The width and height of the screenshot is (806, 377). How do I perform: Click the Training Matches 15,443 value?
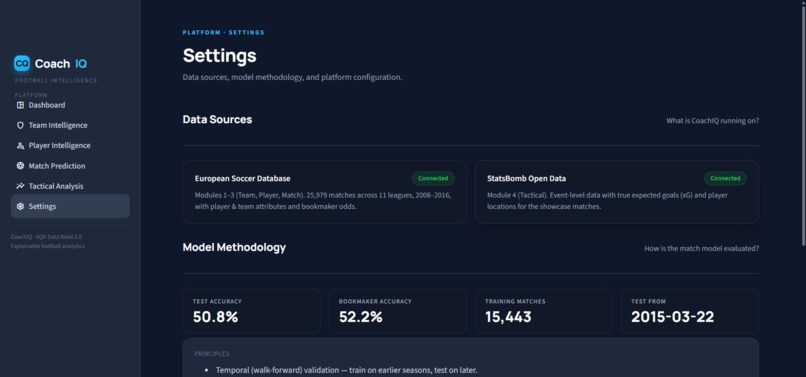pos(508,317)
